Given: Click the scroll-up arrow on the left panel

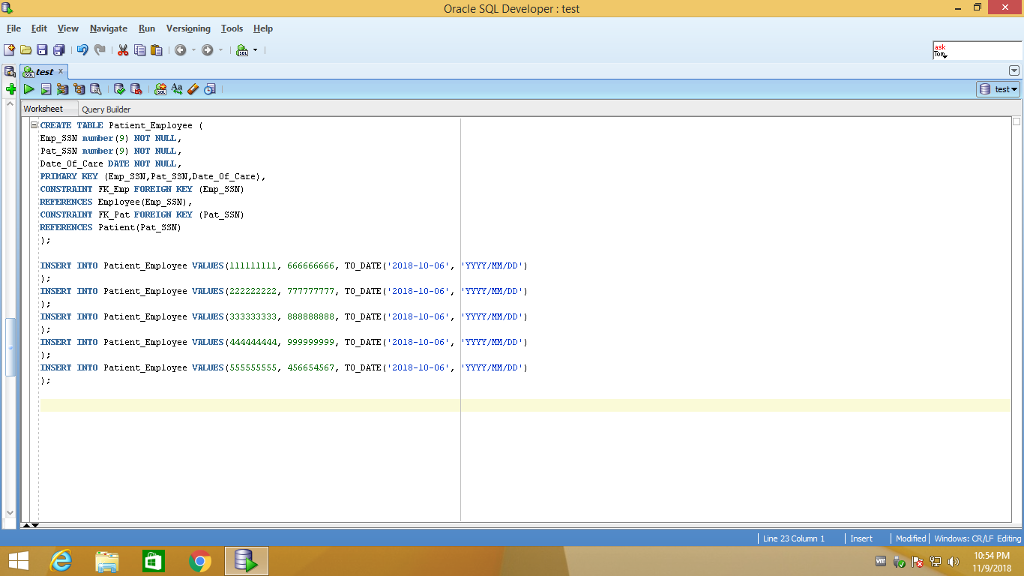Looking at the screenshot, I should 10,104.
